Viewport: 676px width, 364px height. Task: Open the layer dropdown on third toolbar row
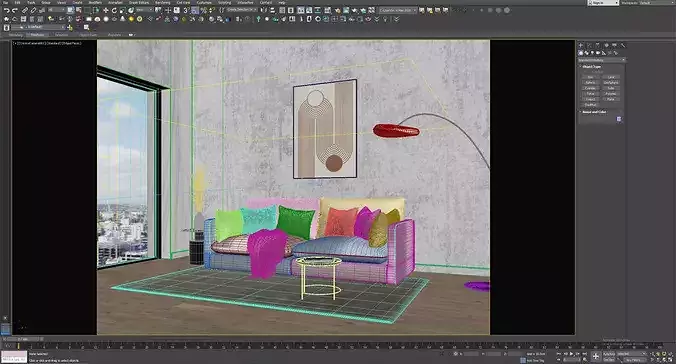click(x=38, y=27)
